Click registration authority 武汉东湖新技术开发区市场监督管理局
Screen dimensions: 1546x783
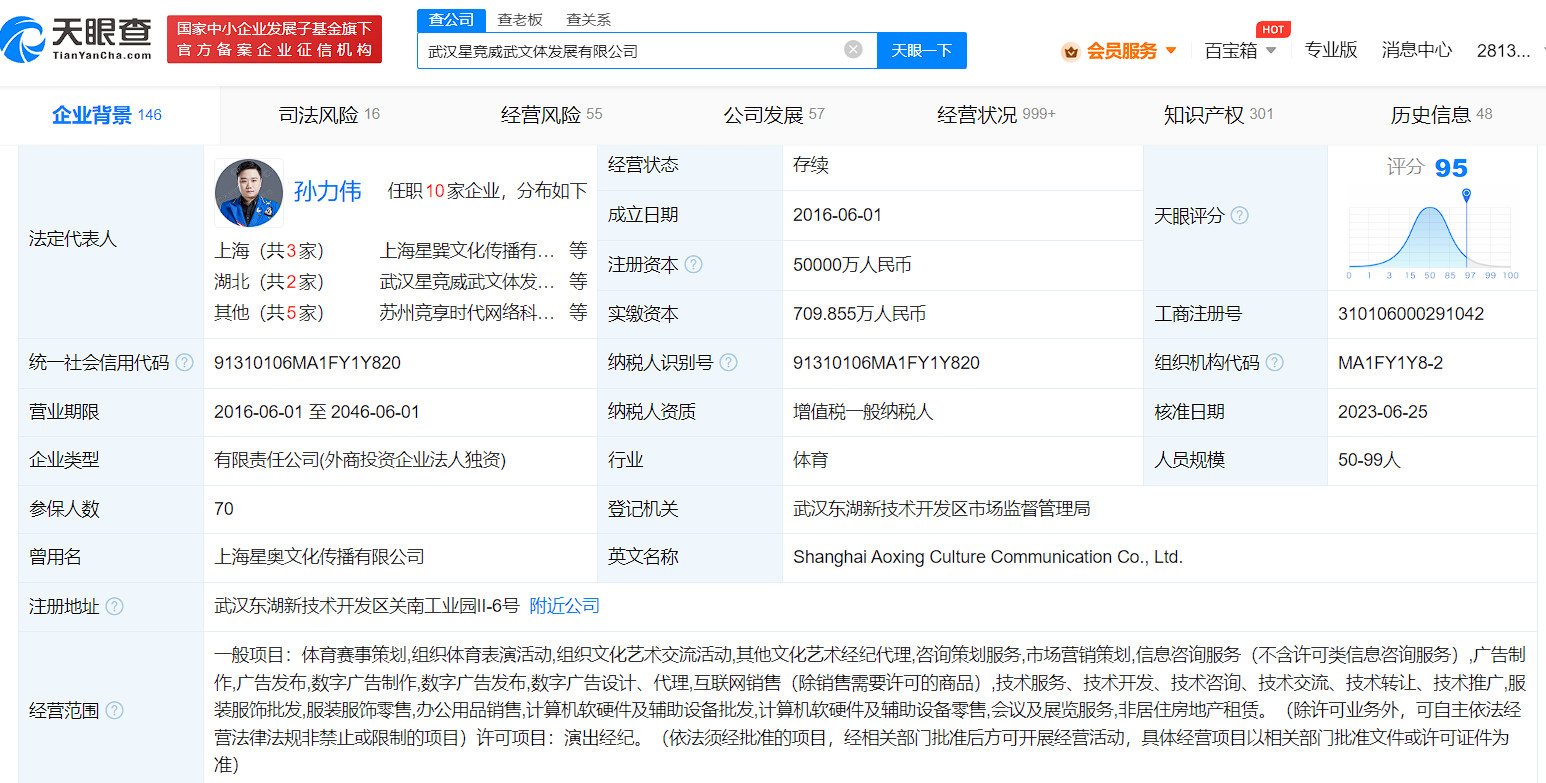pos(941,509)
